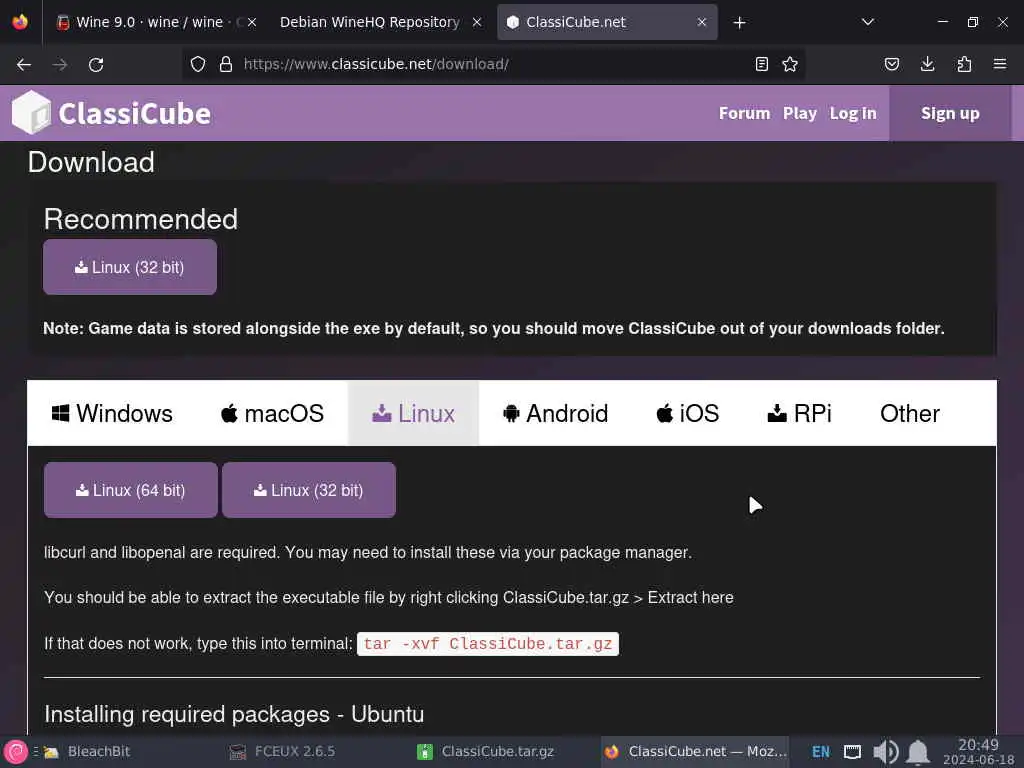Select the RPi platform tab
This screenshot has width=1024, height=768.
(x=799, y=413)
